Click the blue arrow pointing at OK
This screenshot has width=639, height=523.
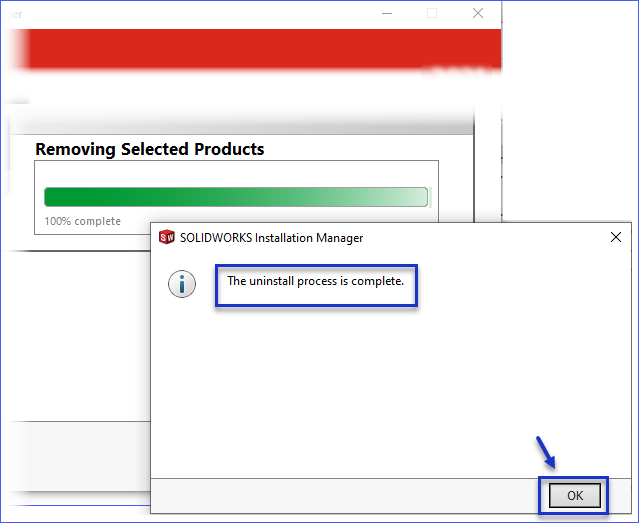[x=545, y=451]
